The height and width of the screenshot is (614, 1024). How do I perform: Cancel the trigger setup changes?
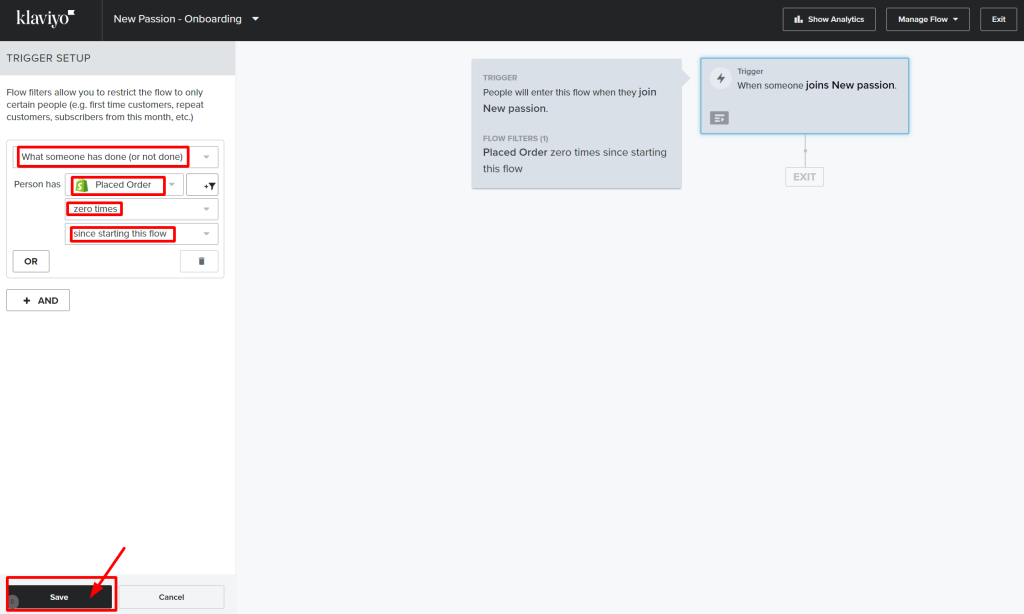click(171, 597)
